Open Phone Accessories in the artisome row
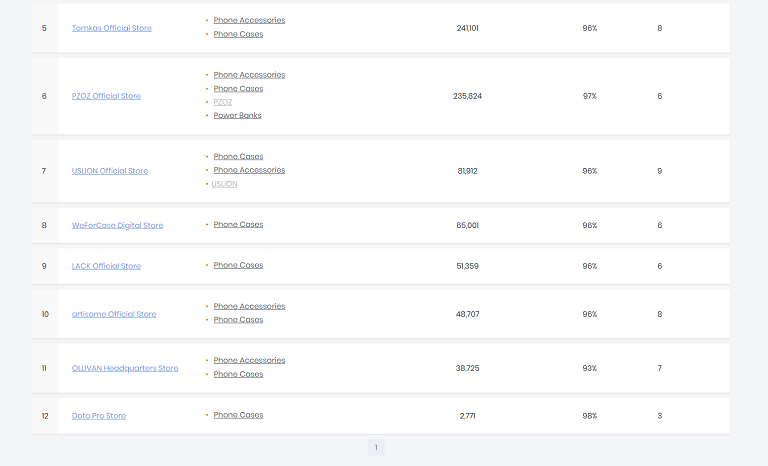Screen dimensions: 768x466 point(249,306)
